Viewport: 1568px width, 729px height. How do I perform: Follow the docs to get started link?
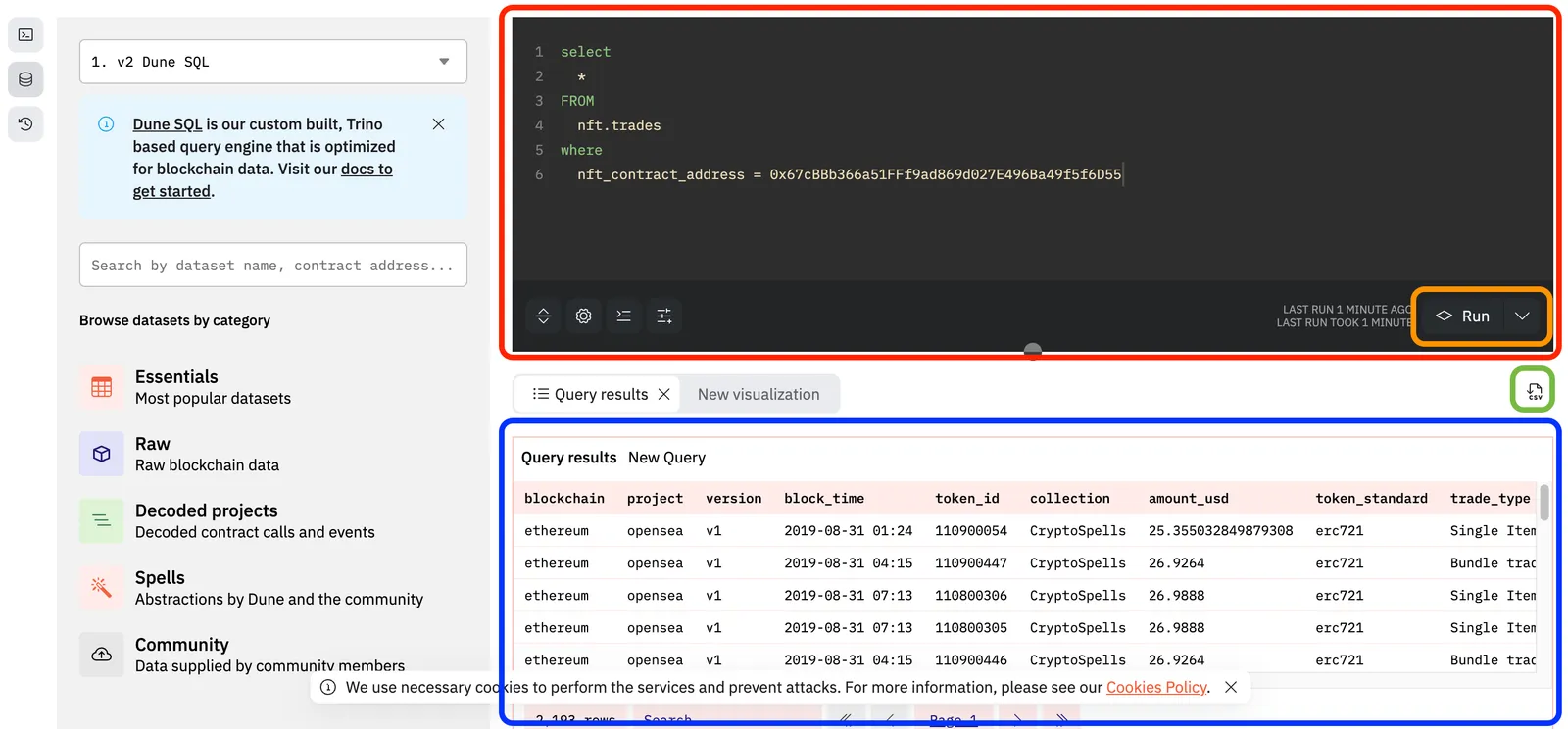click(x=263, y=180)
